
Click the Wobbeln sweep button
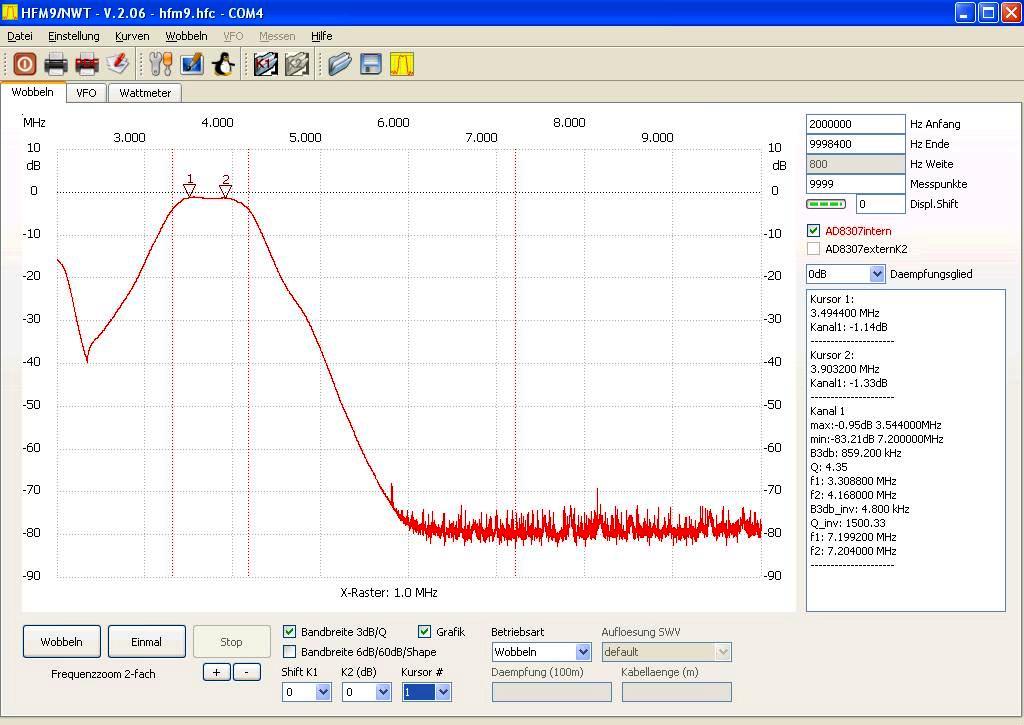[61, 642]
